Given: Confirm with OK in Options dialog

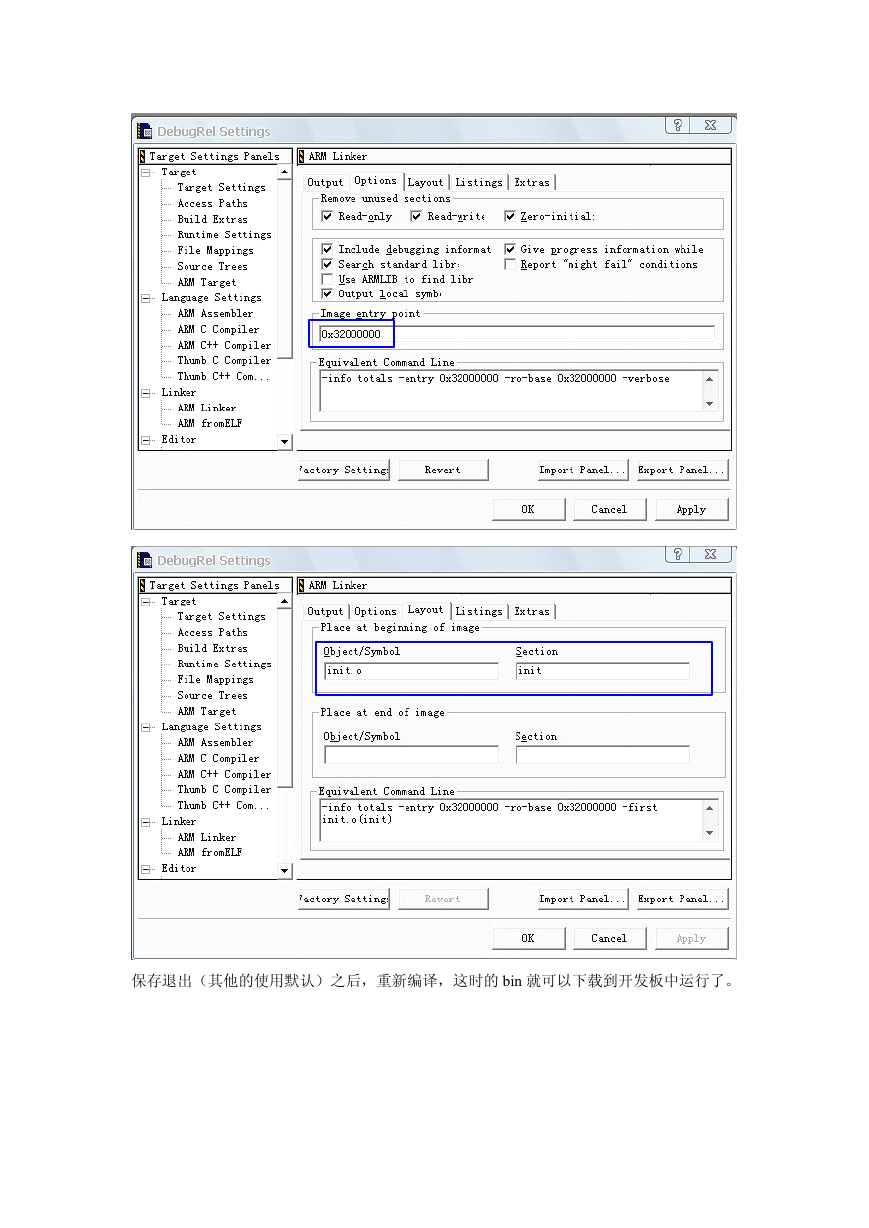Looking at the screenshot, I should point(528,509).
